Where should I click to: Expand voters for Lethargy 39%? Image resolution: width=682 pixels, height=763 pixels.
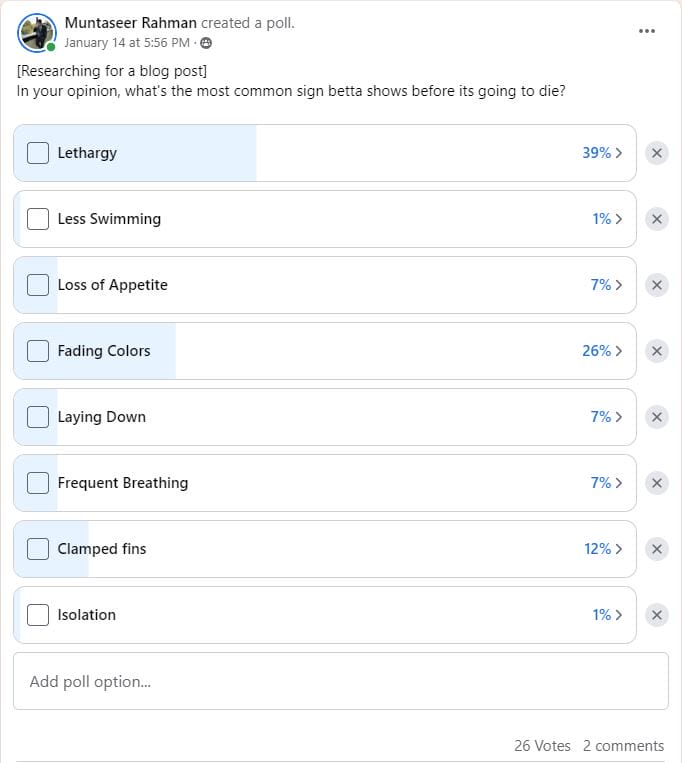(602, 153)
